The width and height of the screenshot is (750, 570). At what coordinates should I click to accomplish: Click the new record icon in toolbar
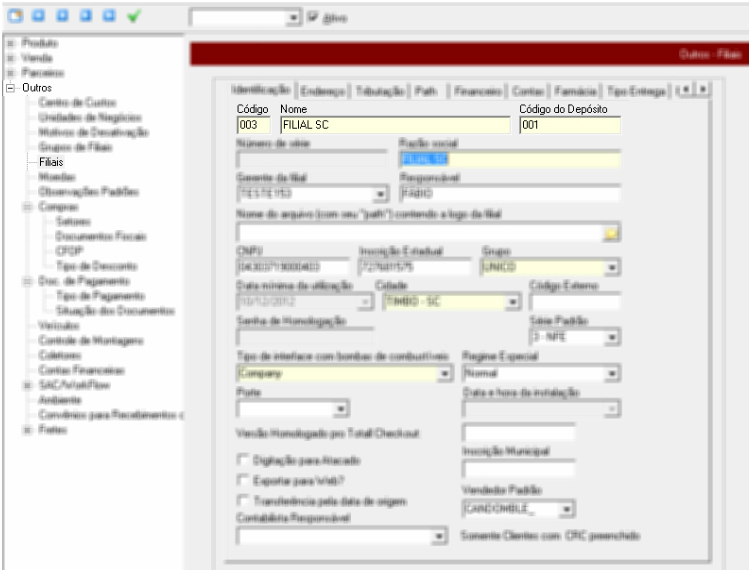(x=15, y=16)
